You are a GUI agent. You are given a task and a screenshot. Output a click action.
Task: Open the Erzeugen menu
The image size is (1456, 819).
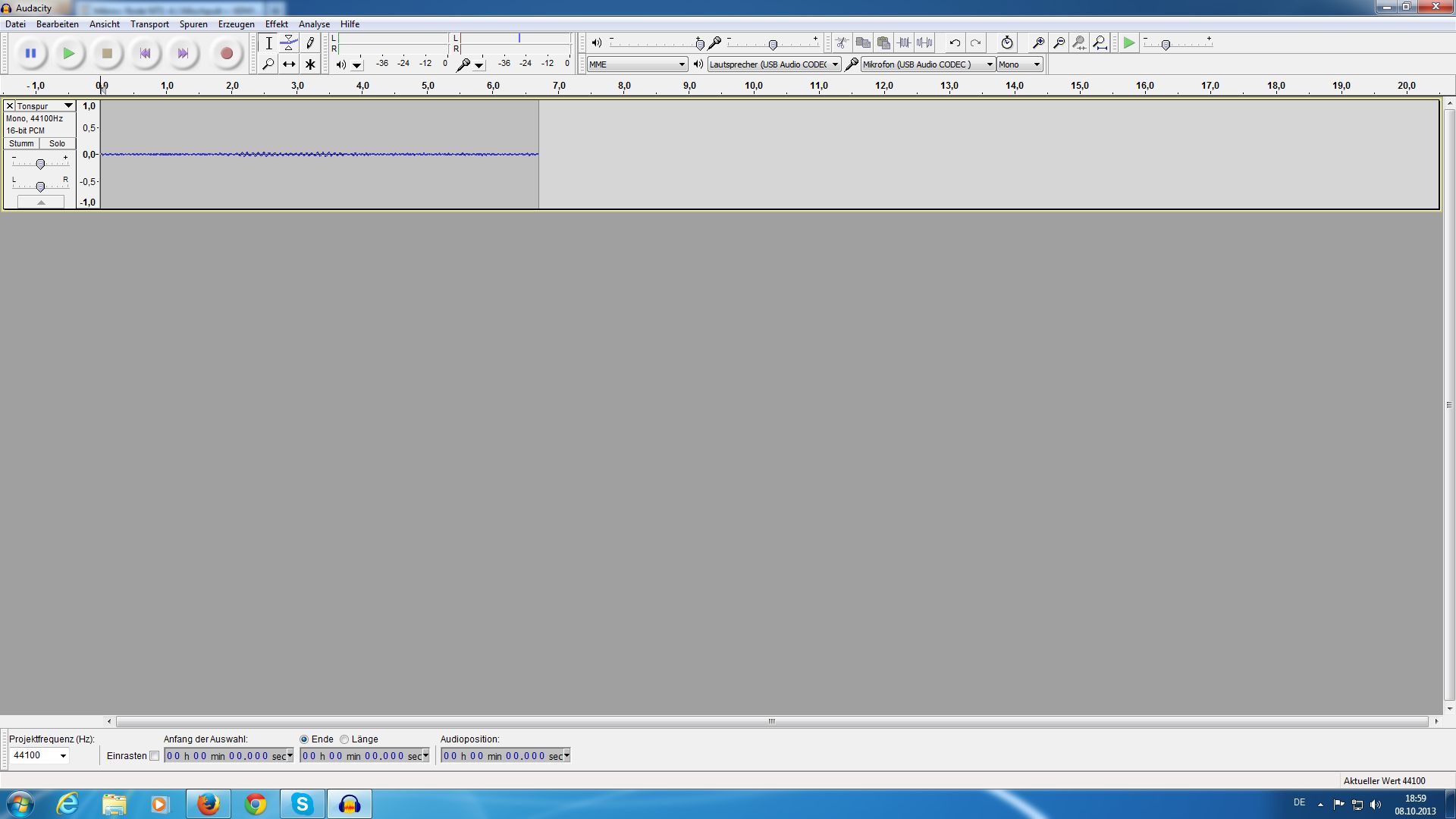[237, 24]
